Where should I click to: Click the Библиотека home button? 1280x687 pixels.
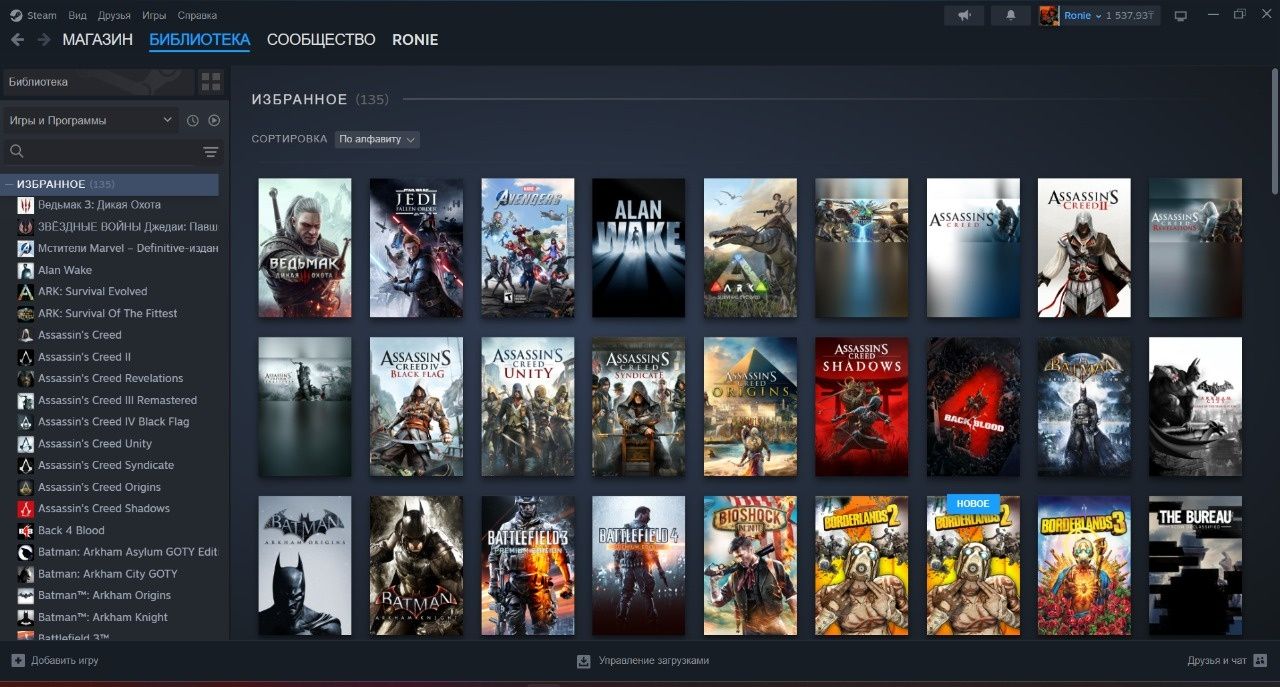click(98, 82)
